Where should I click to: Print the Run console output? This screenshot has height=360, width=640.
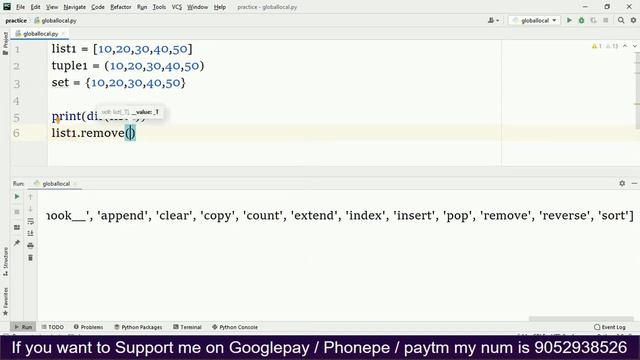pos(30,246)
